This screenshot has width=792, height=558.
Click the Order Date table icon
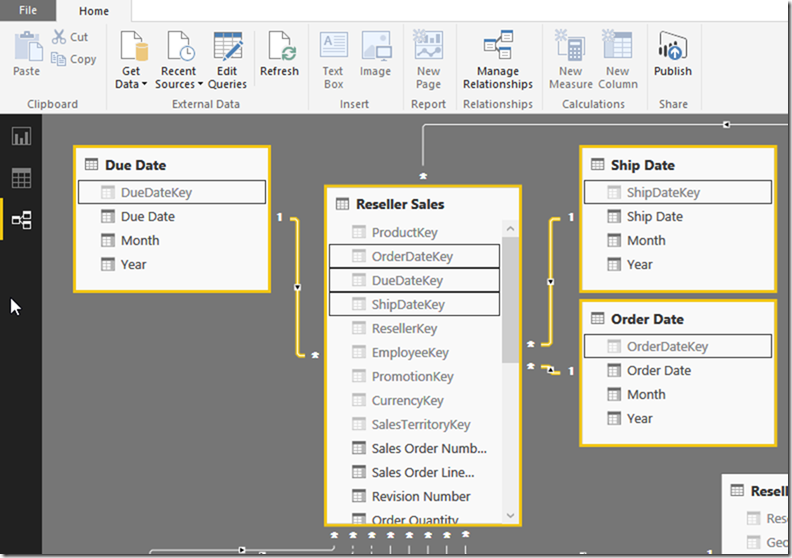click(598, 318)
